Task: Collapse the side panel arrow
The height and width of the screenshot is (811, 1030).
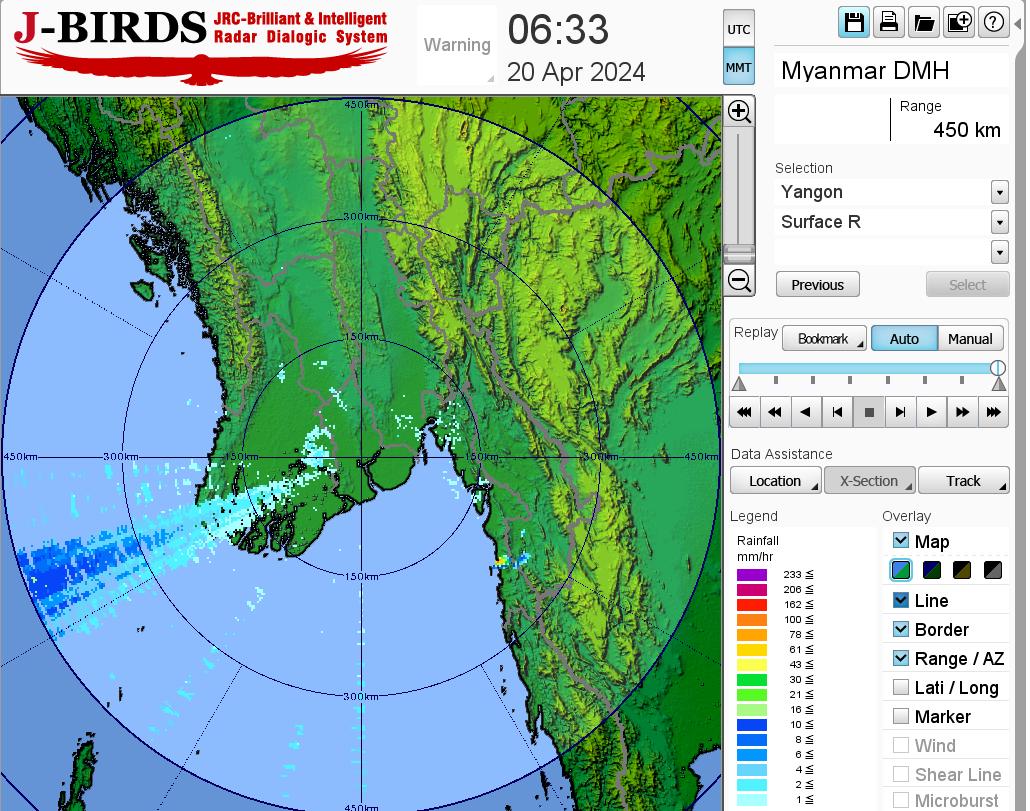Action: pos(1018,24)
